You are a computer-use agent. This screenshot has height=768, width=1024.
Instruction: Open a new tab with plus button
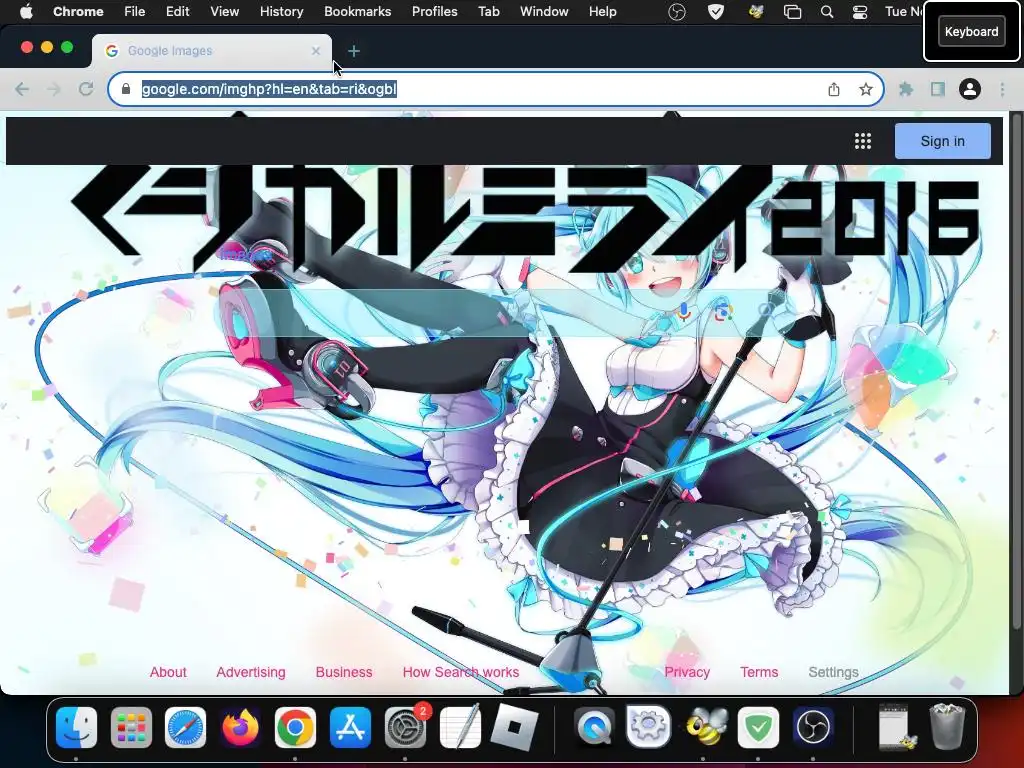click(x=353, y=51)
